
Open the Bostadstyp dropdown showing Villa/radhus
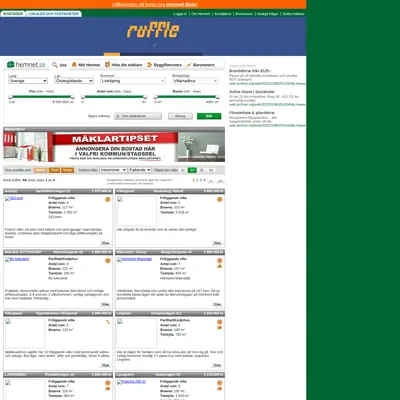click(195, 81)
